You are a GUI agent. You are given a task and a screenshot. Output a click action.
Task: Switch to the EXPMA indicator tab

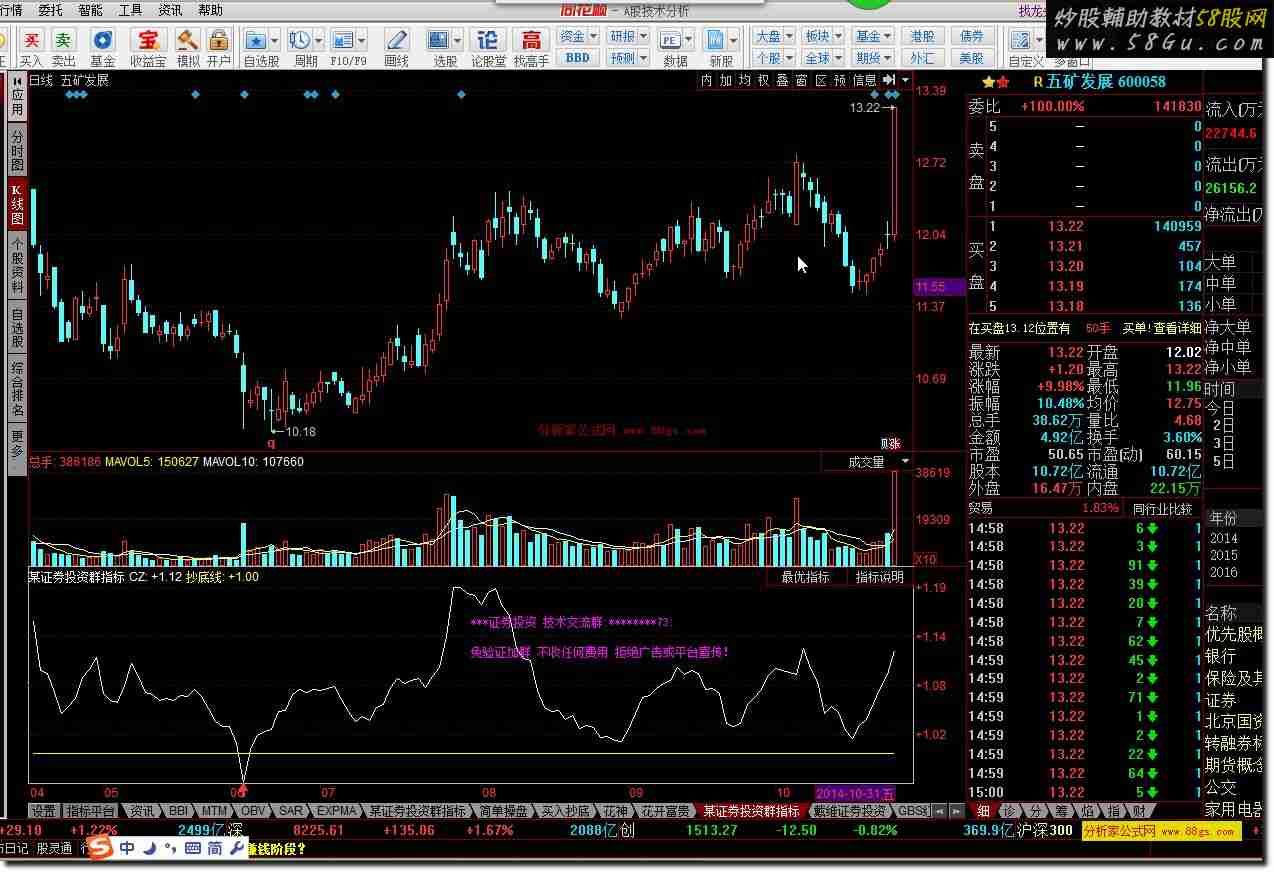(x=337, y=811)
